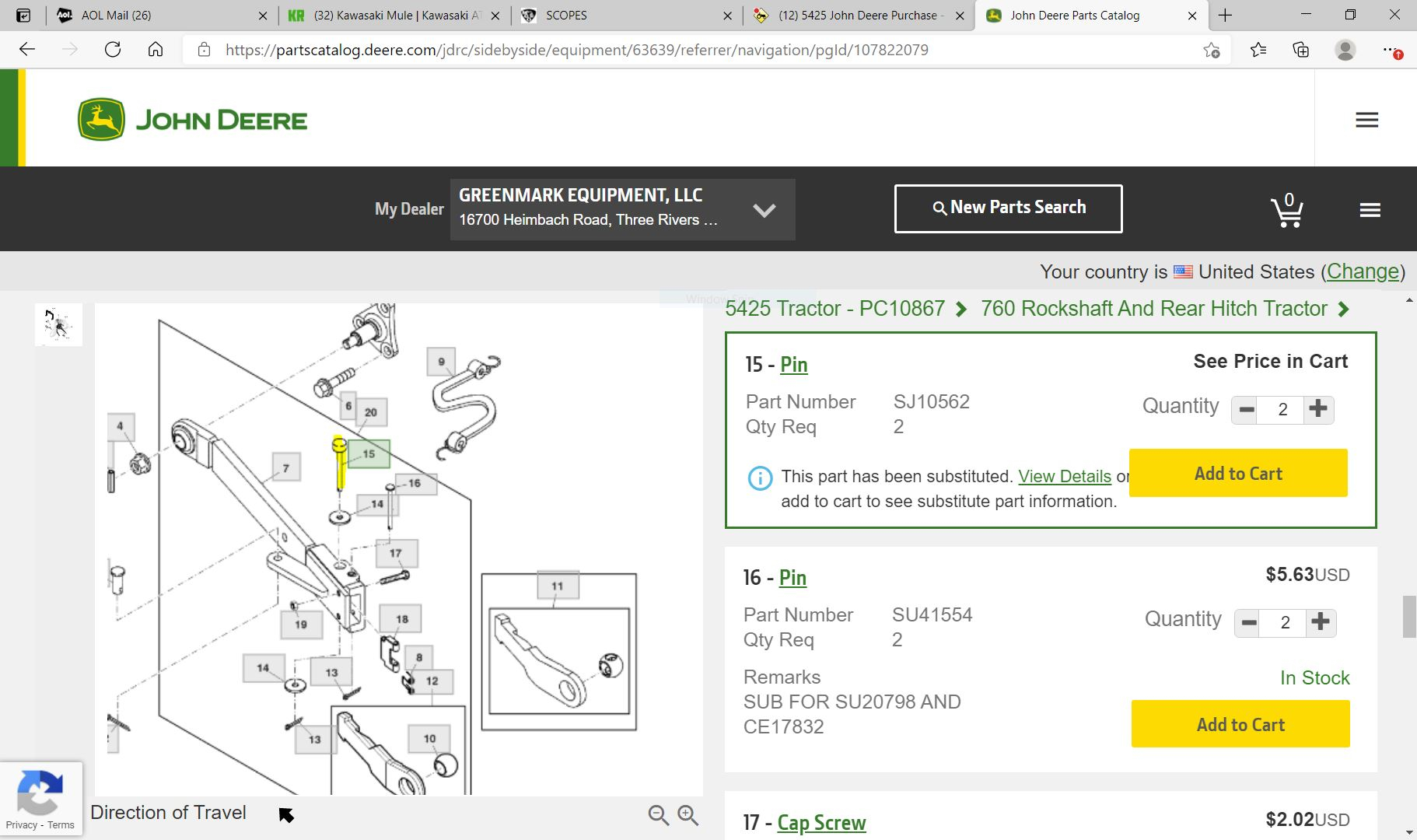Open item 15 Pin link
The width and height of the screenshot is (1417, 840).
click(x=794, y=365)
